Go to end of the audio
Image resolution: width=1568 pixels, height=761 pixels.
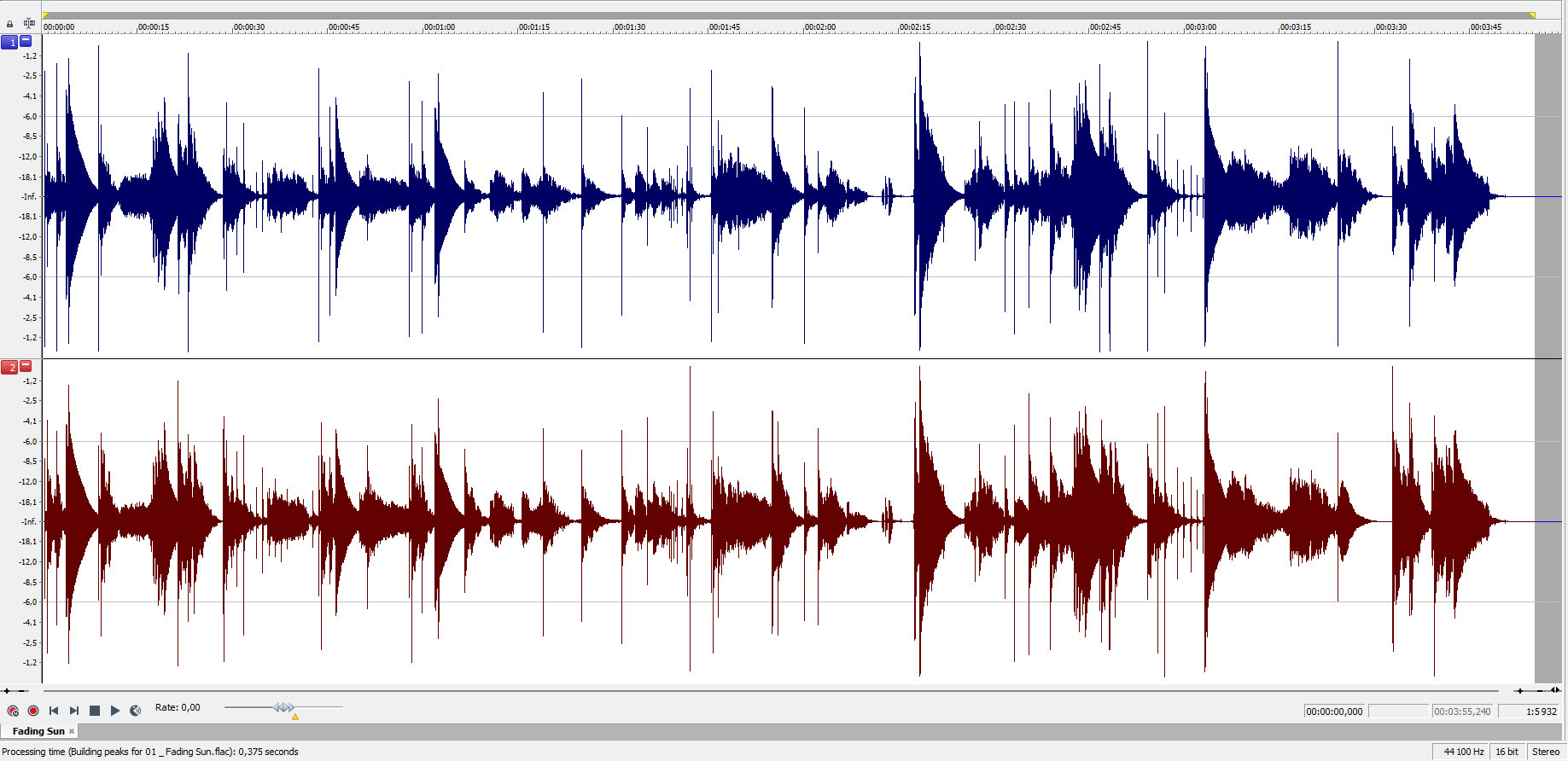click(74, 711)
